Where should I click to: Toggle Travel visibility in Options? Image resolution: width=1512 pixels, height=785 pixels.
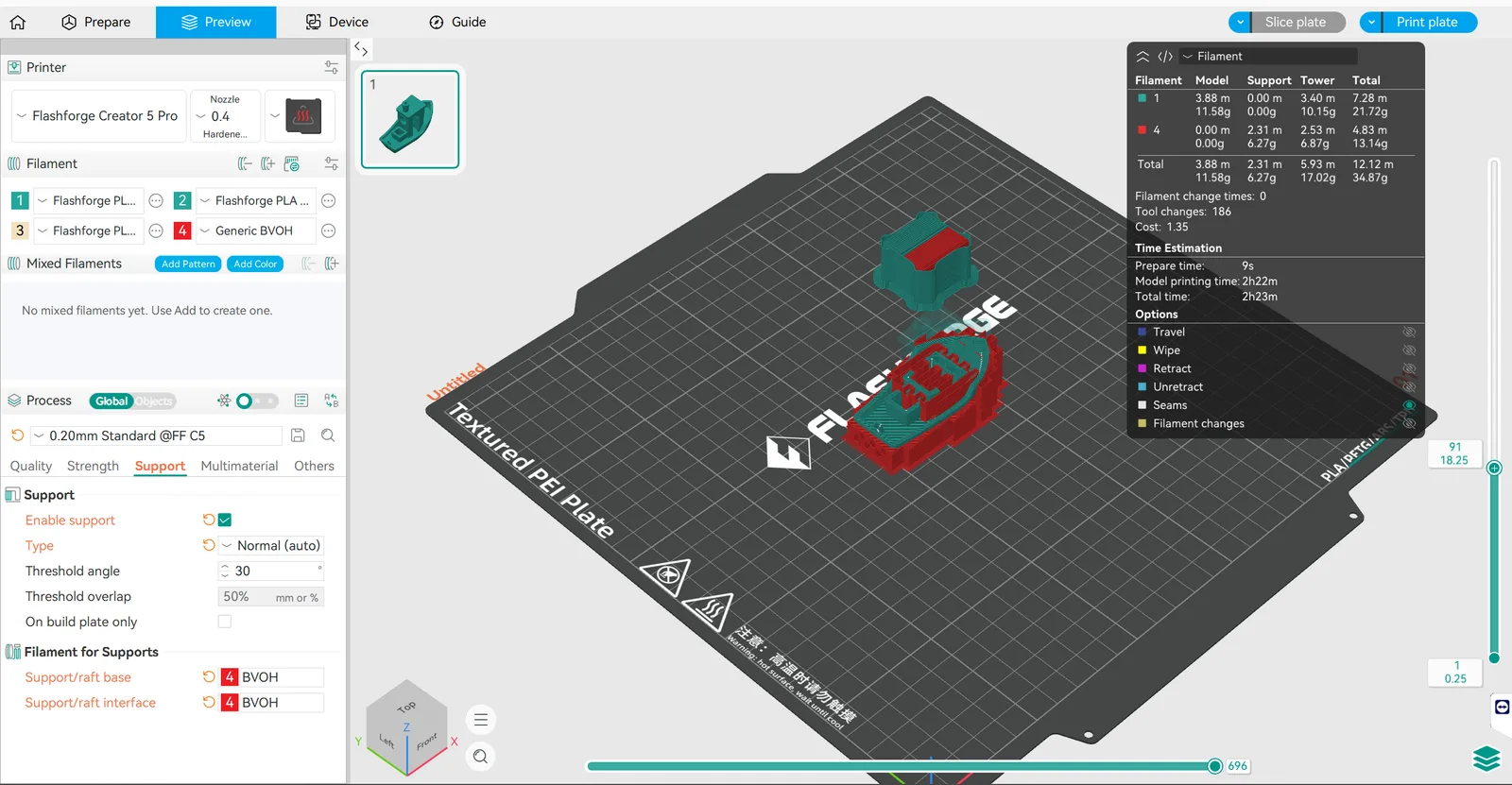[x=1409, y=333]
